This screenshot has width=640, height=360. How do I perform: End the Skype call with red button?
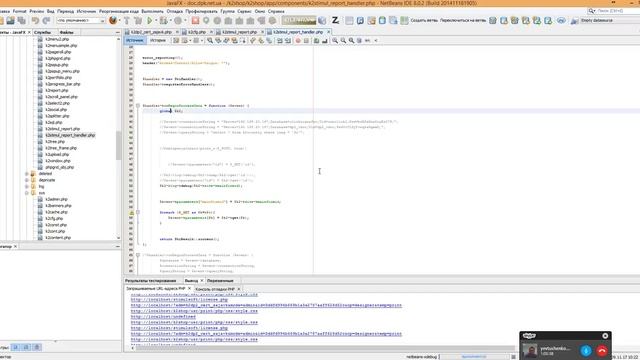[x=602, y=350]
